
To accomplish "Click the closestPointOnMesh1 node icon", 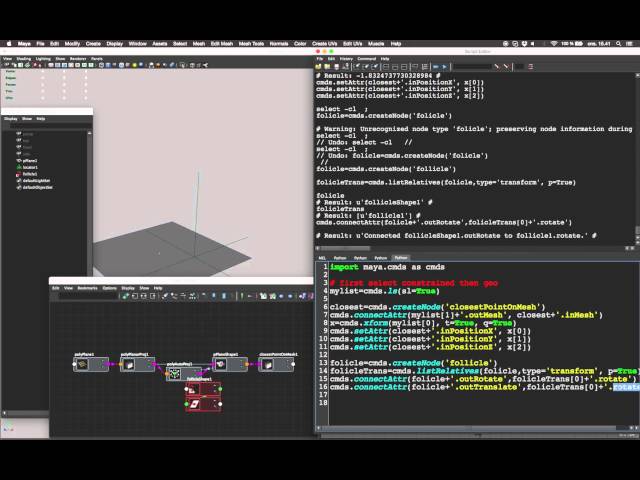I will pyautogui.click(x=268, y=364).
